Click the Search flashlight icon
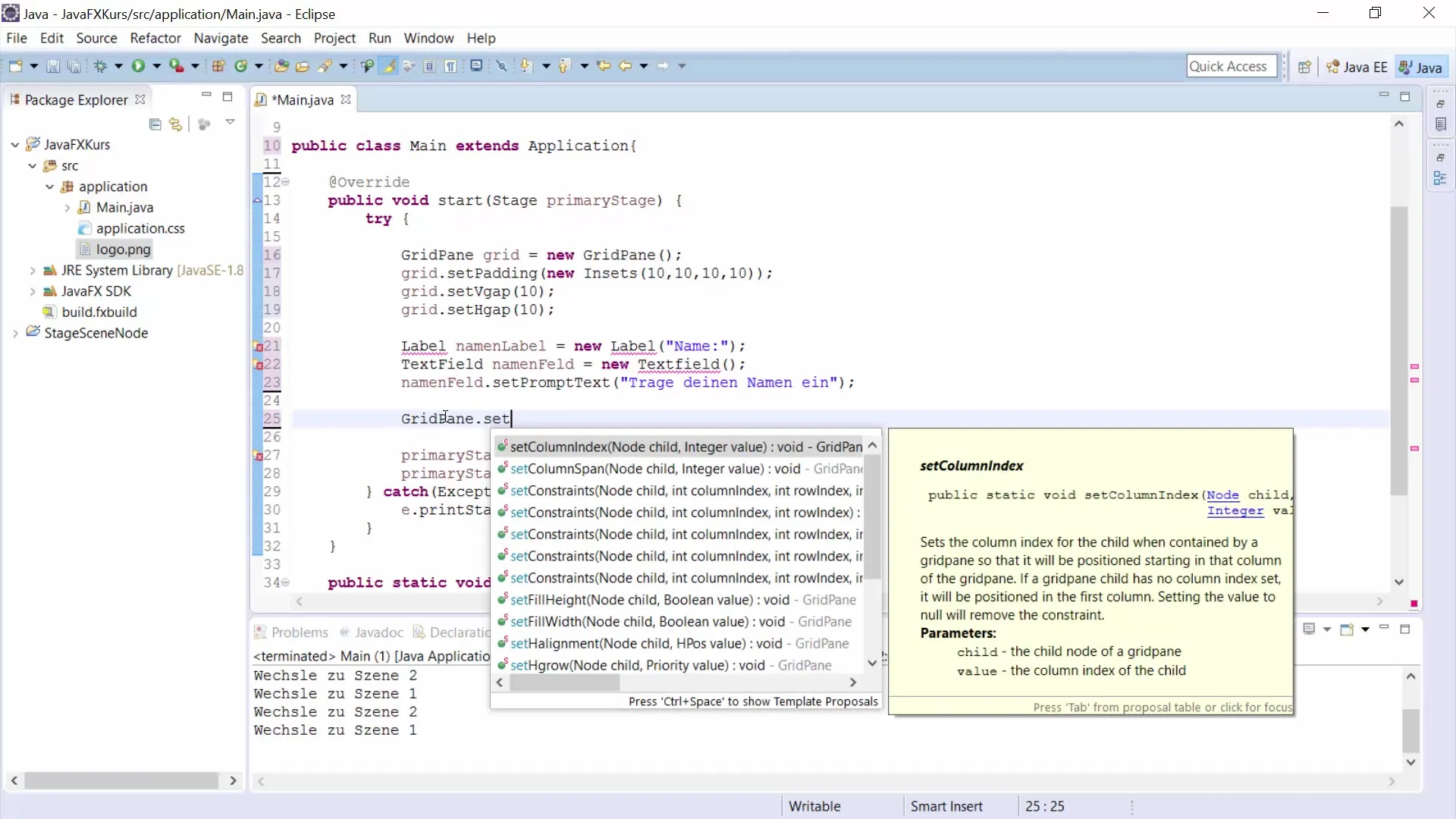The width and height of the screenshot is (1456, 819). click(325, 66)
